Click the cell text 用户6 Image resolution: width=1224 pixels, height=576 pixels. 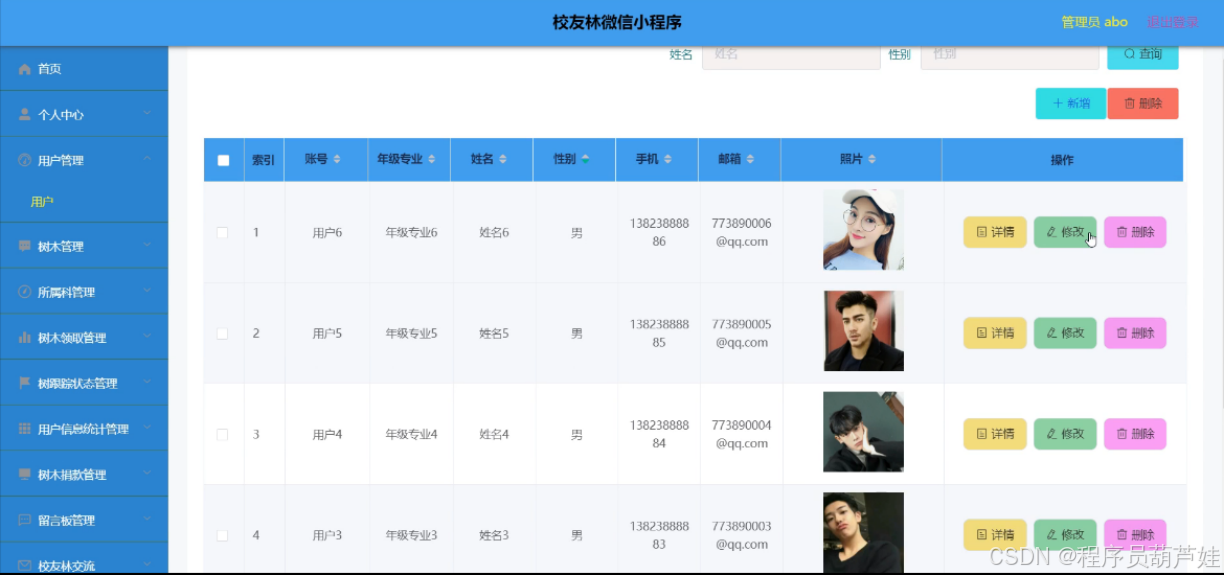pyautogui.click(x=327, y=233)
